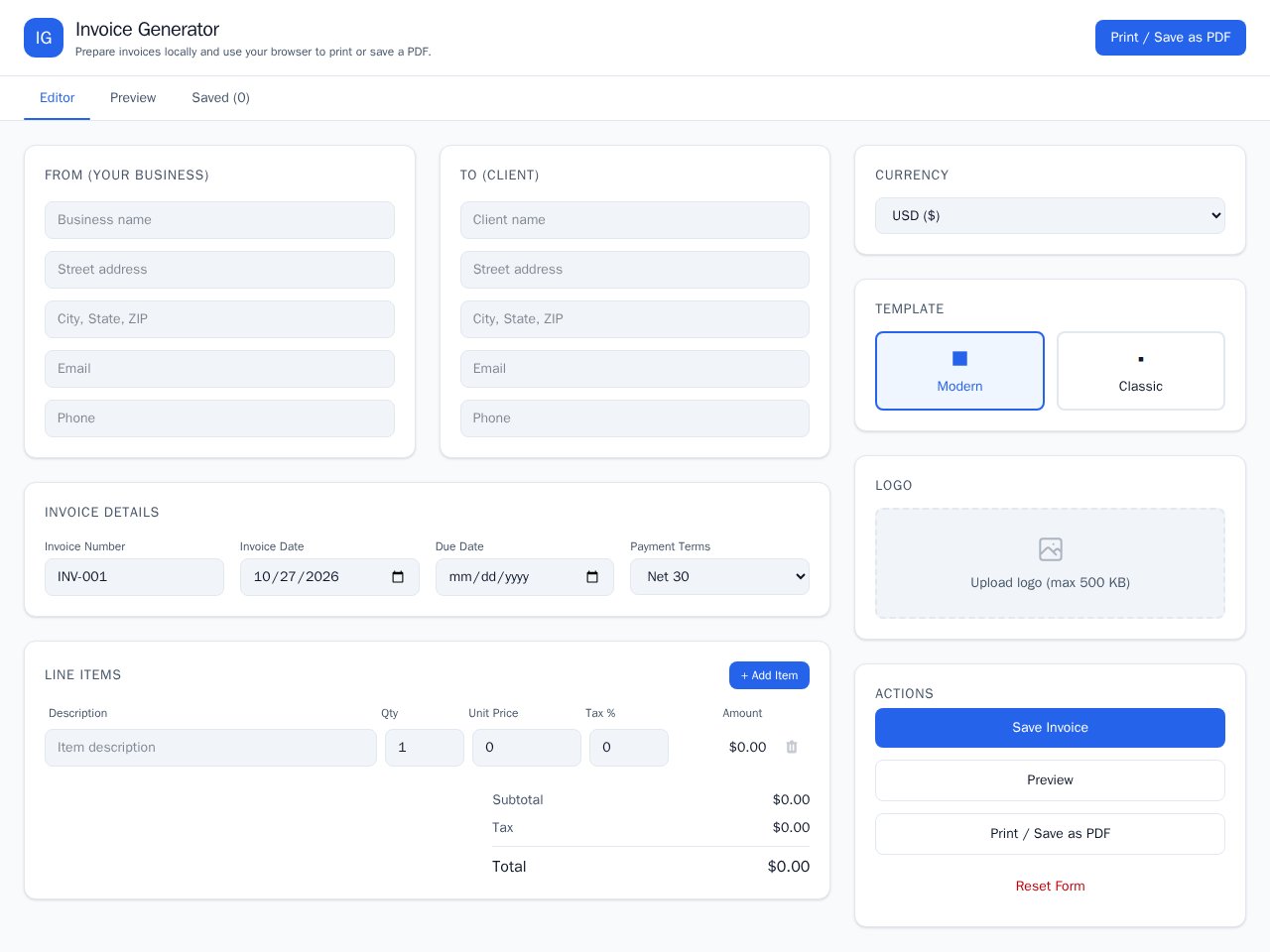Click the business Email field

click(219, 369)
